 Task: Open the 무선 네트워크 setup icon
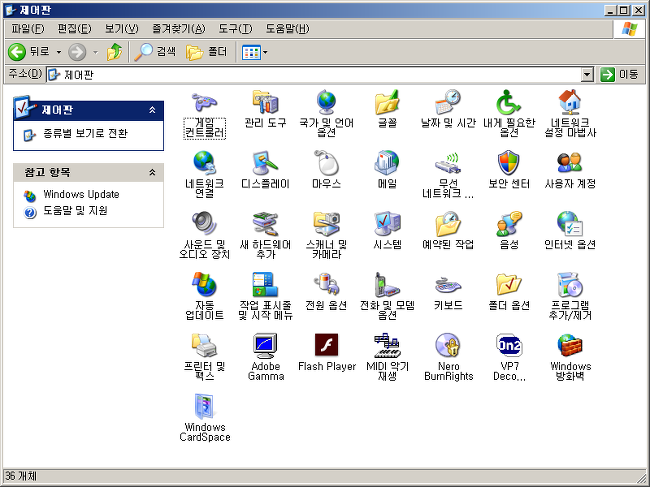(448, 163)
